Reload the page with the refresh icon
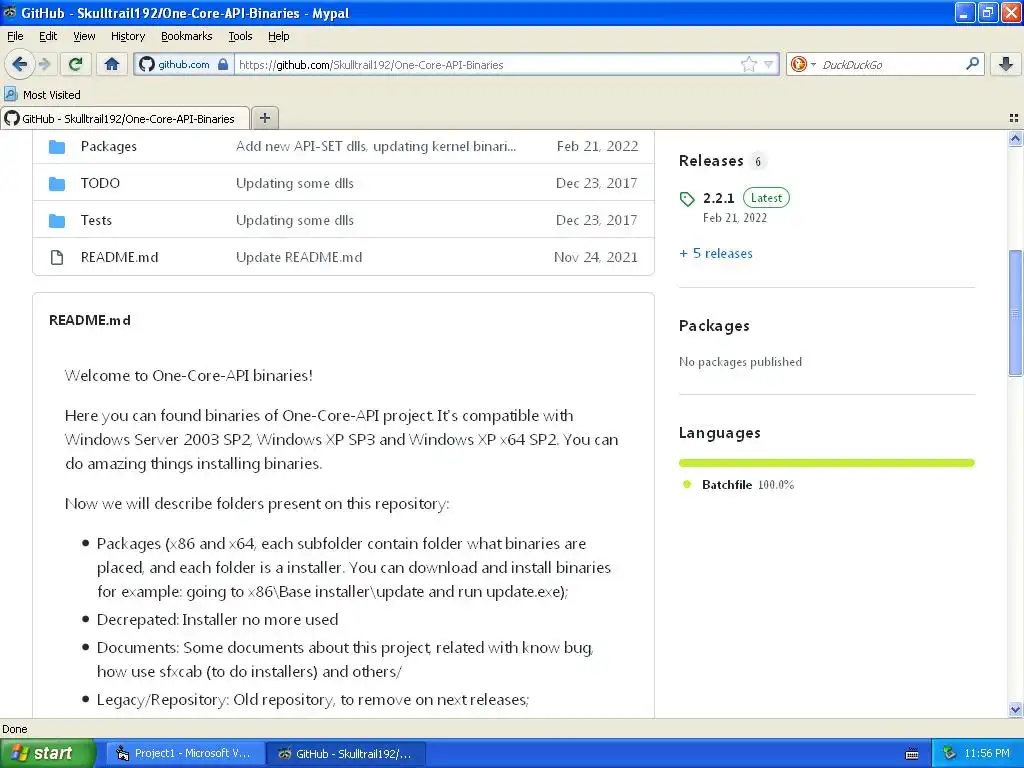The width and height of the screenshot is (1024, 768). [75, 64]
